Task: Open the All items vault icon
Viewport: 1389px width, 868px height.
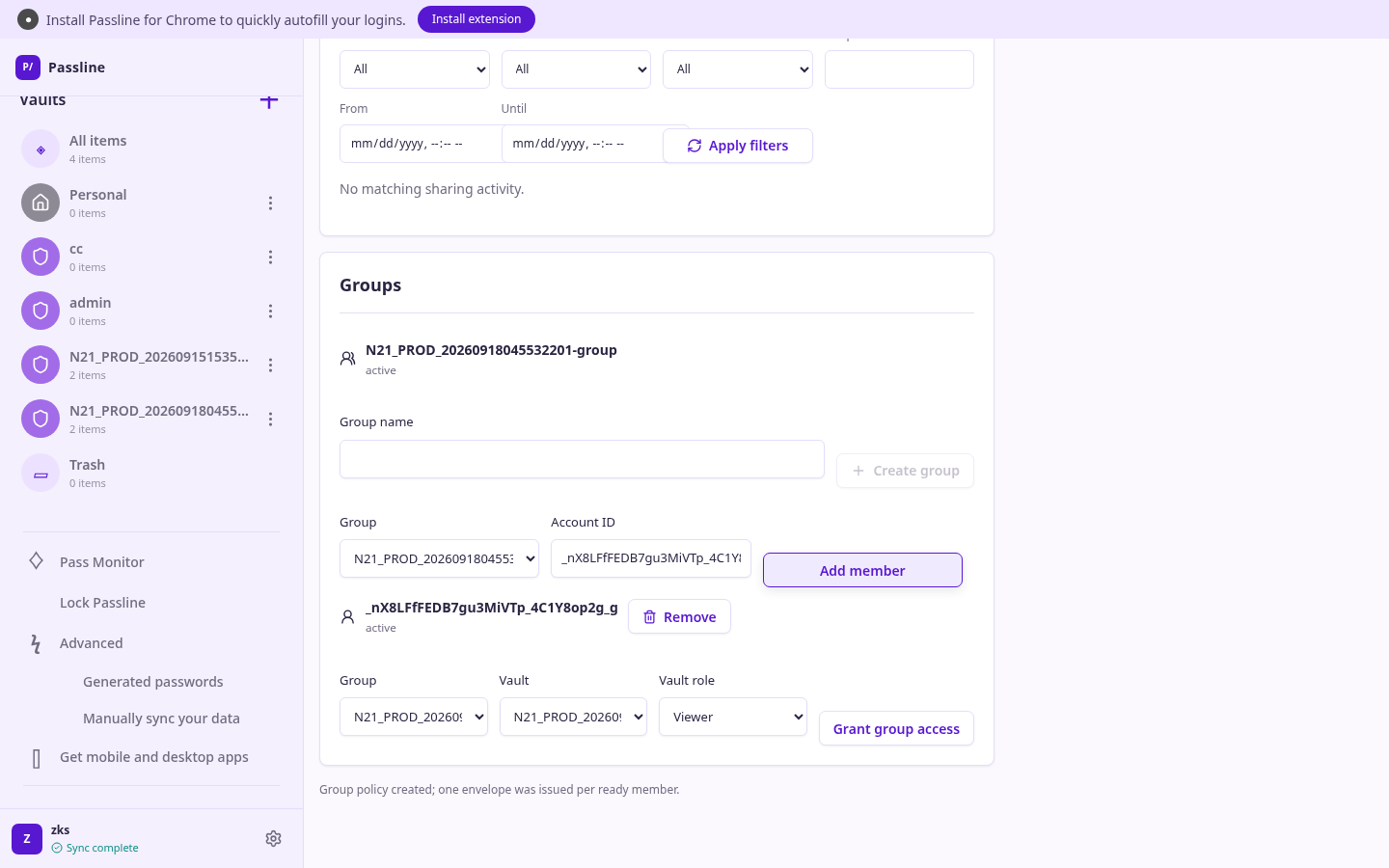Action: pos(41,149)
